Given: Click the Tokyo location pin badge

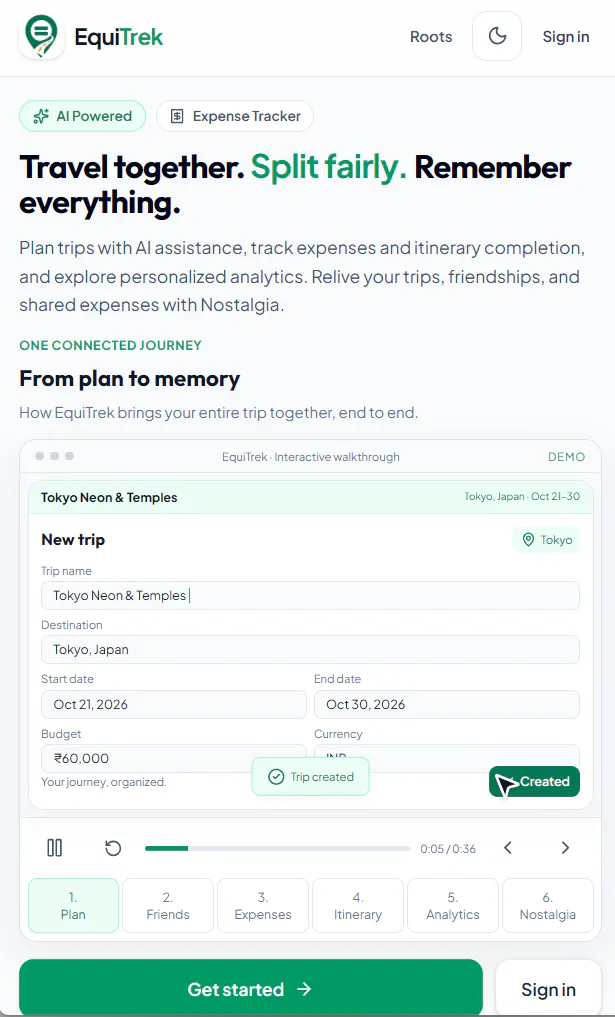Looking at the screenshot, I should click(x=547, y=540).
